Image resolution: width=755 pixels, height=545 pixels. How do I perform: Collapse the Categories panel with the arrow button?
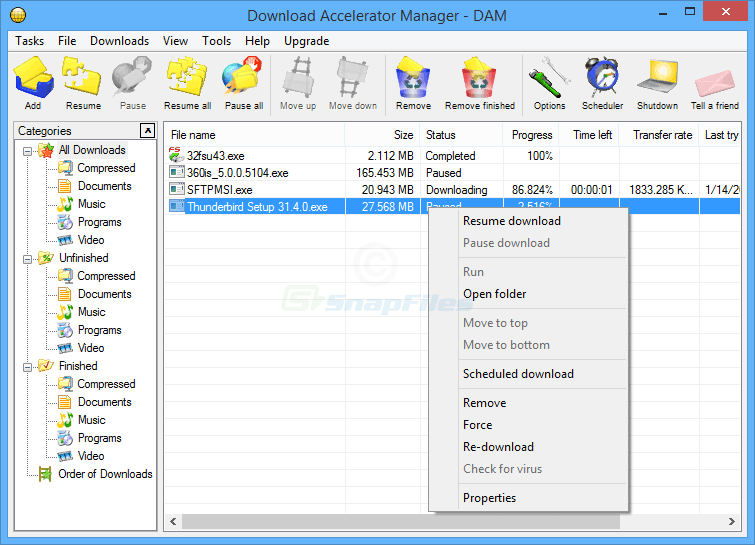pos(147,130)
